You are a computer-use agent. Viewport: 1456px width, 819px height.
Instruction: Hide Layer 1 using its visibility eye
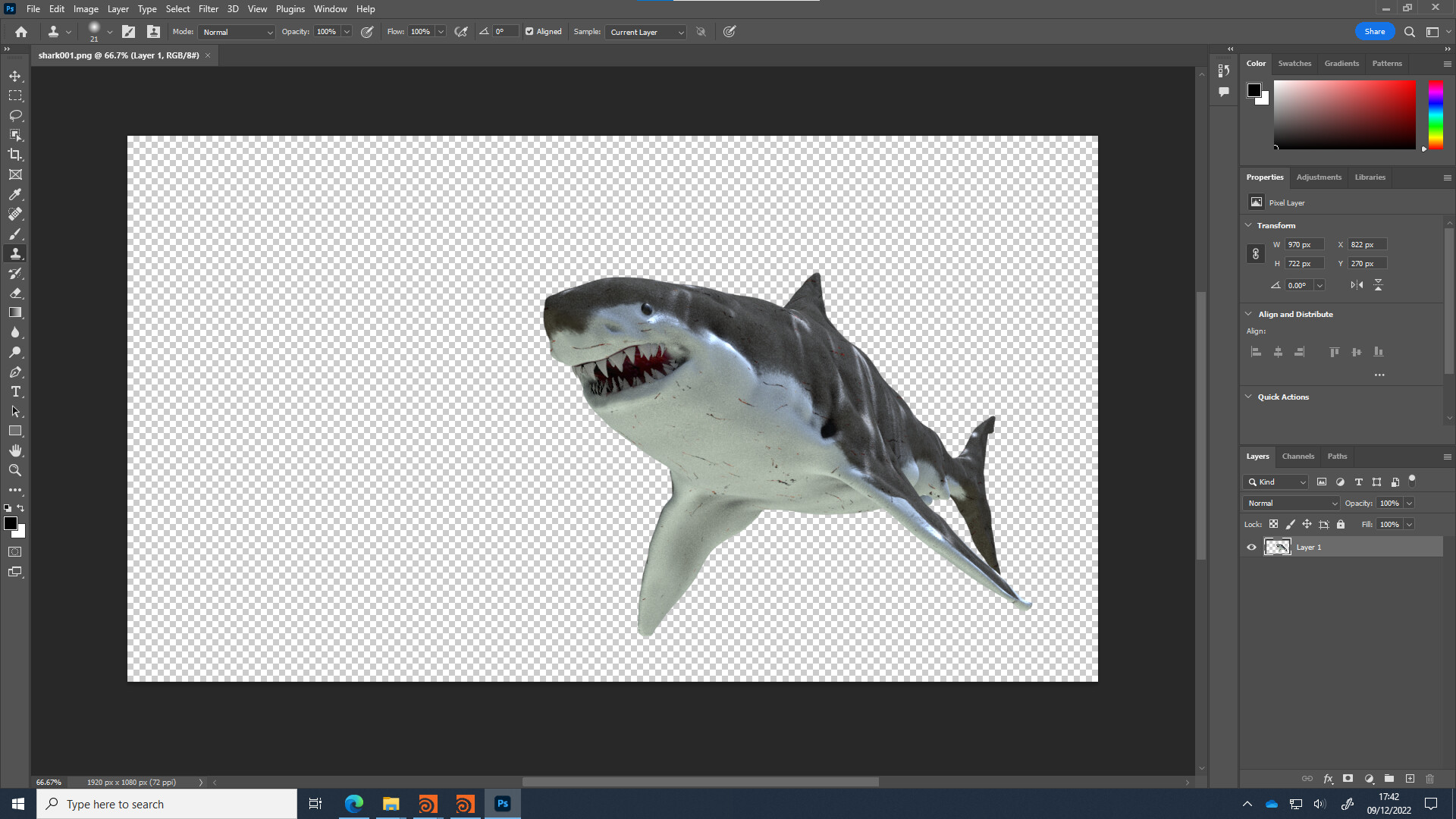pyautogui.click(x=1252, y=547)
